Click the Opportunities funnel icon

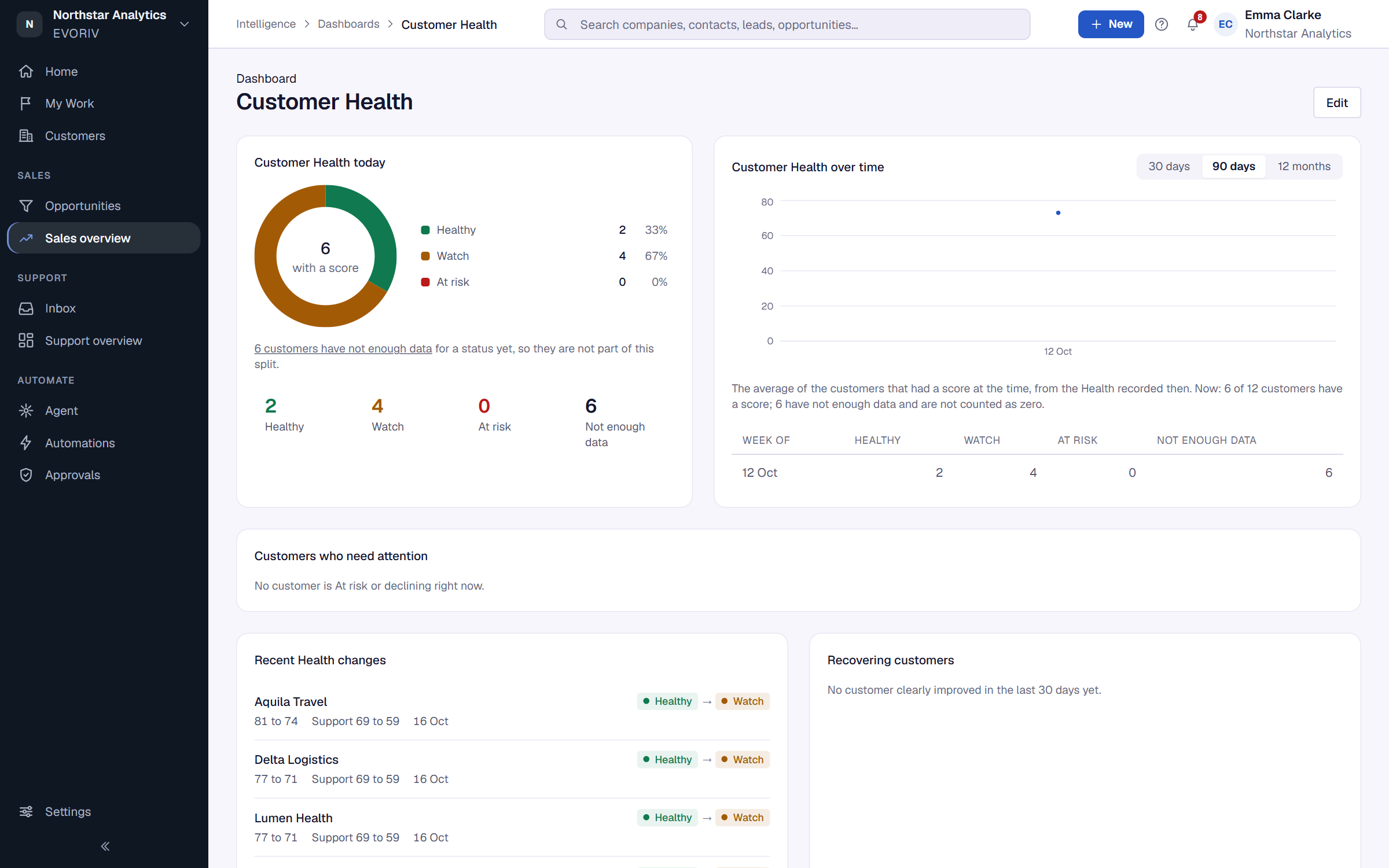click(x=26, y=205)
